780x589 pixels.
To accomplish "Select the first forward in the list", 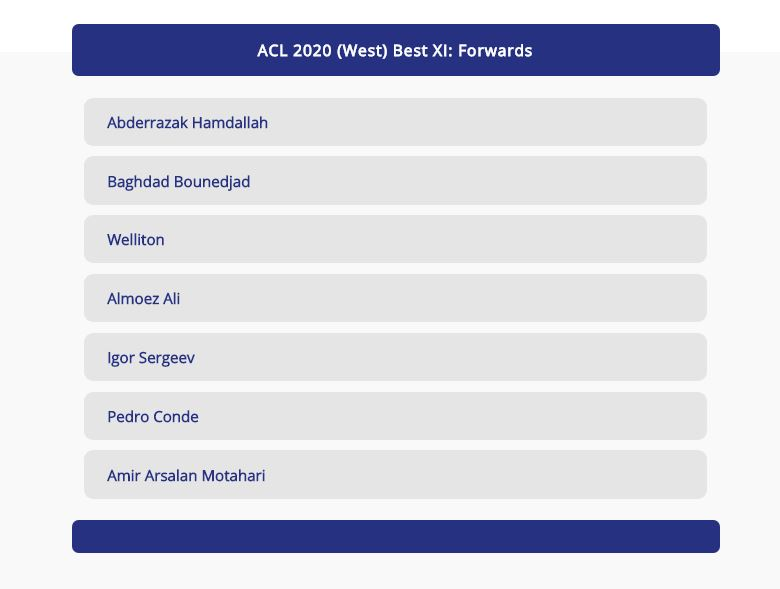I will coord(395,122).
